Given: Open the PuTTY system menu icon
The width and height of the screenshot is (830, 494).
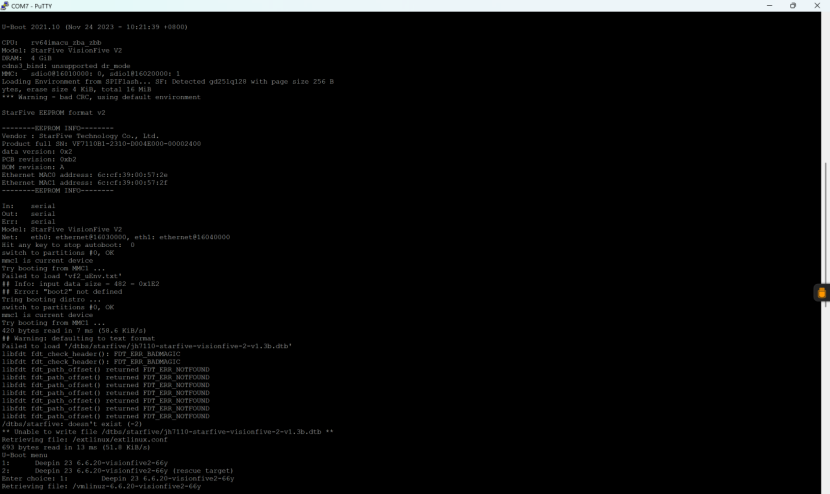Looking at the screenshot, I should coord(5,5).
